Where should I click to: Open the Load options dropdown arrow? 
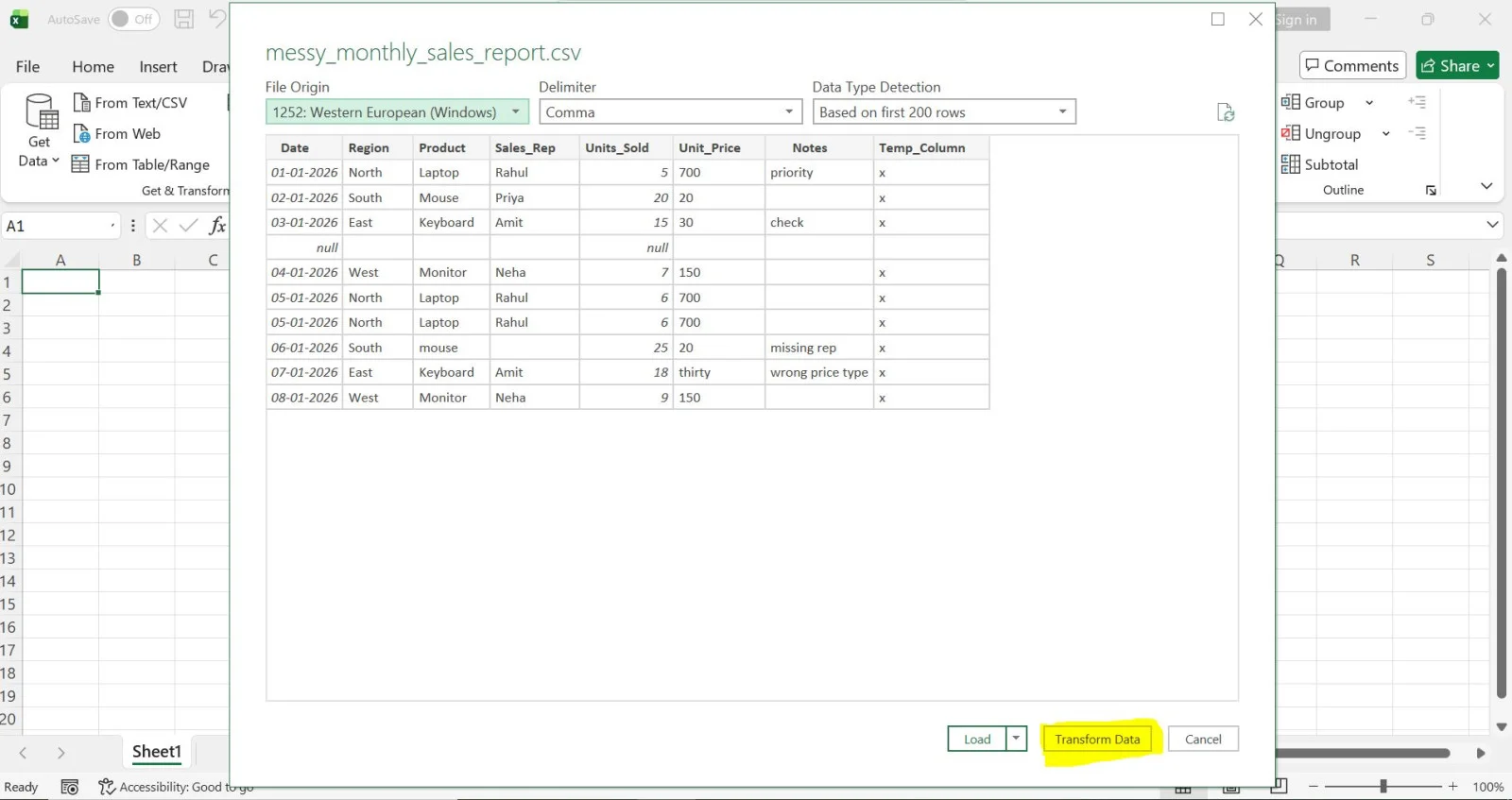tap(1017, 739)
